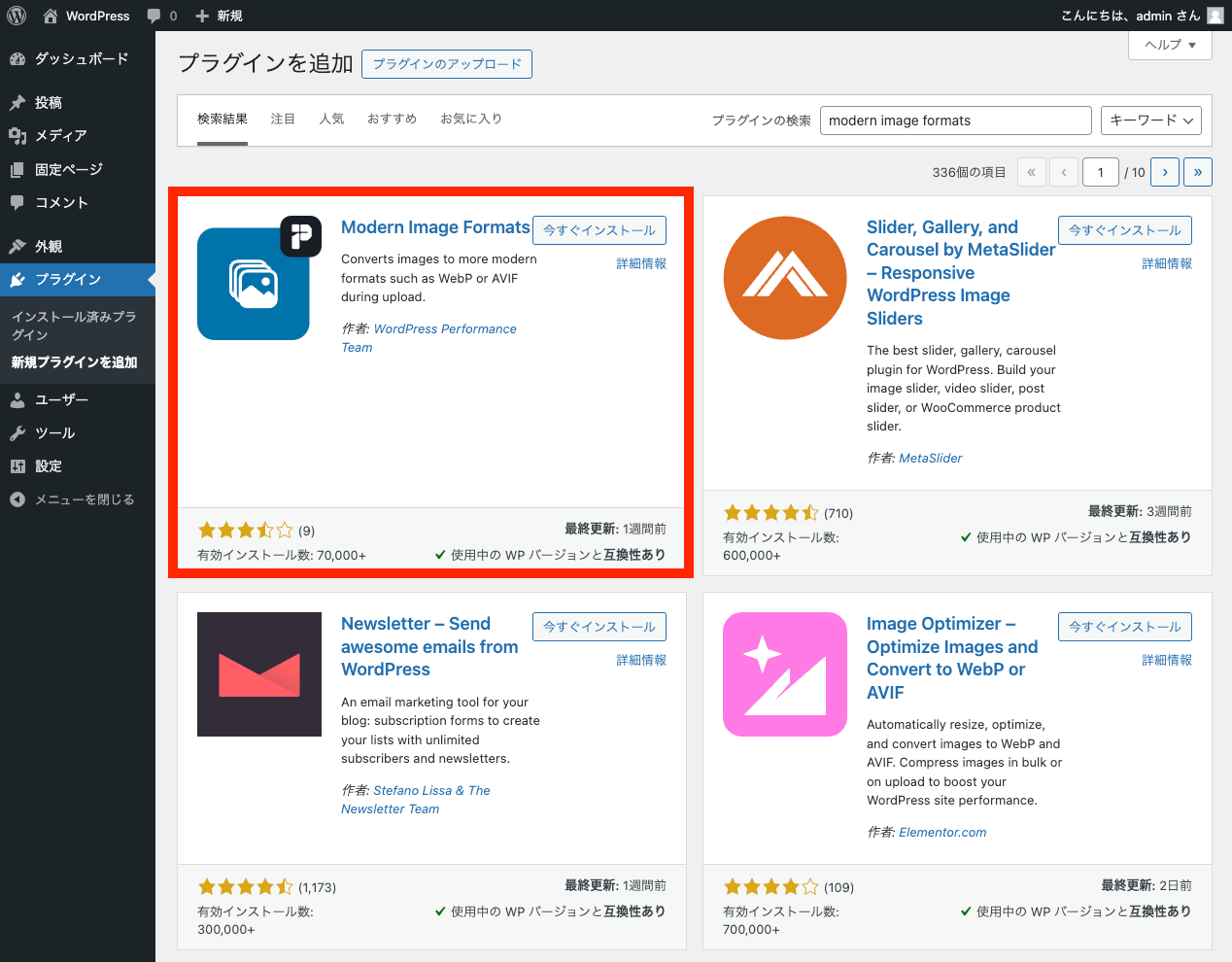Click the WordPress logo icon in admin bar

[17, 16]
